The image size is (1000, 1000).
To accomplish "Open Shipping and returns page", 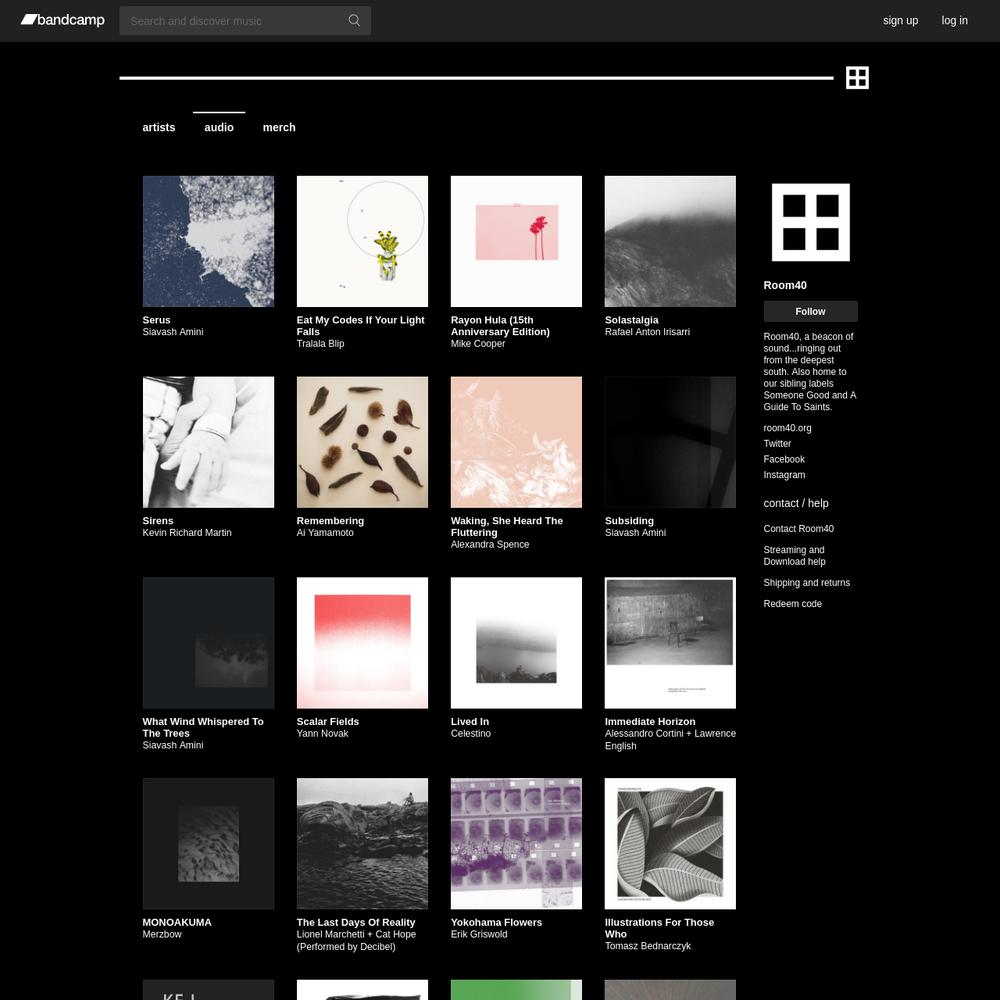I will (x=807, y=583).
